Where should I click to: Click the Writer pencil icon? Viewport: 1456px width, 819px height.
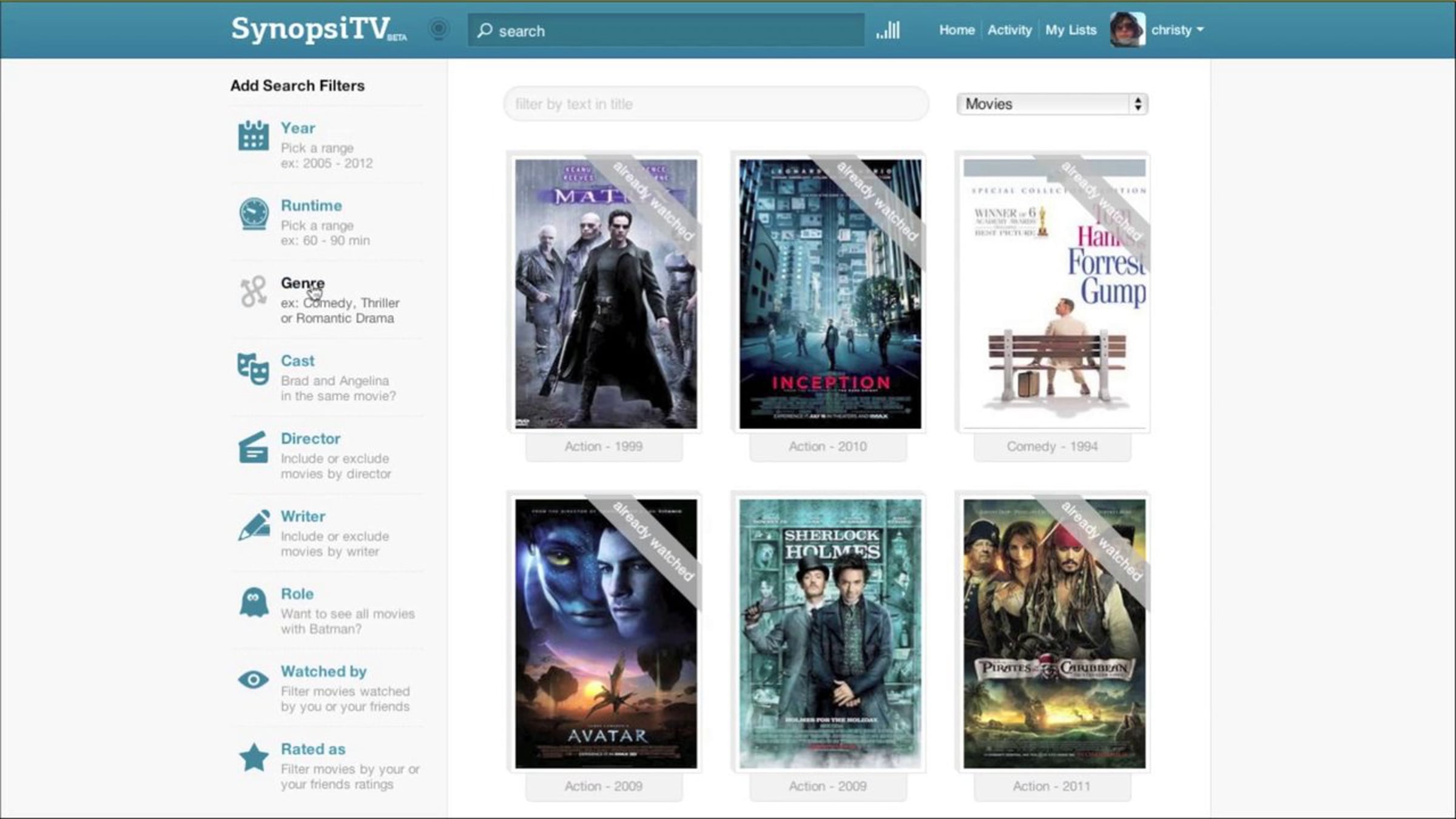point(254,525)
